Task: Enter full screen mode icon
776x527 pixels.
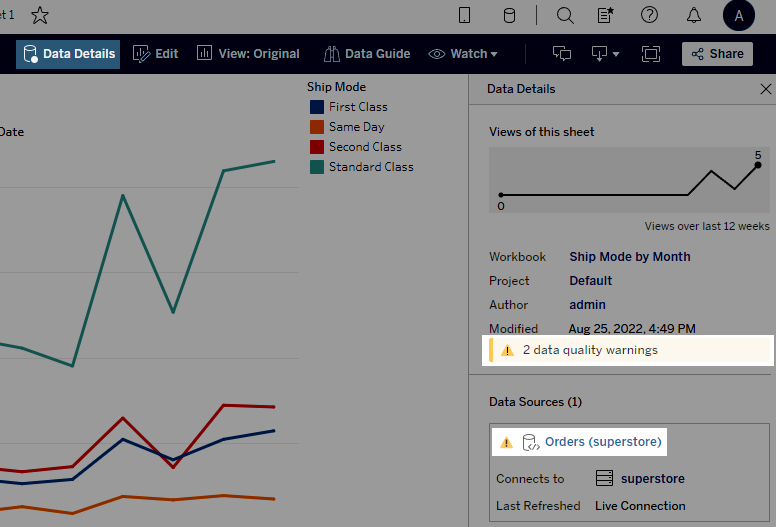Action: click(x=651, y=54)
